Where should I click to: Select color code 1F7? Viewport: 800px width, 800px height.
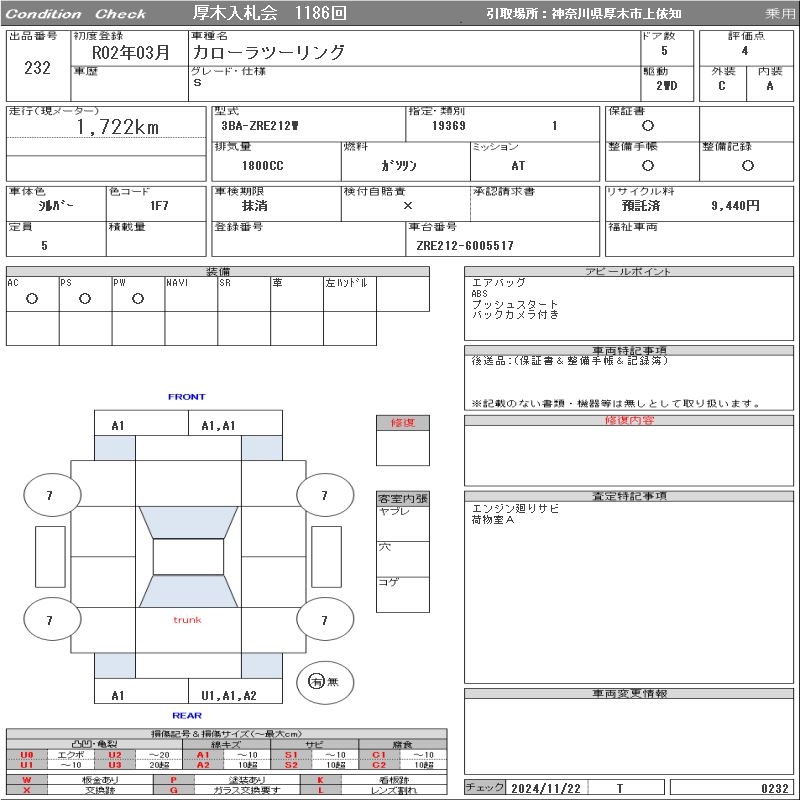pos(159,206)
